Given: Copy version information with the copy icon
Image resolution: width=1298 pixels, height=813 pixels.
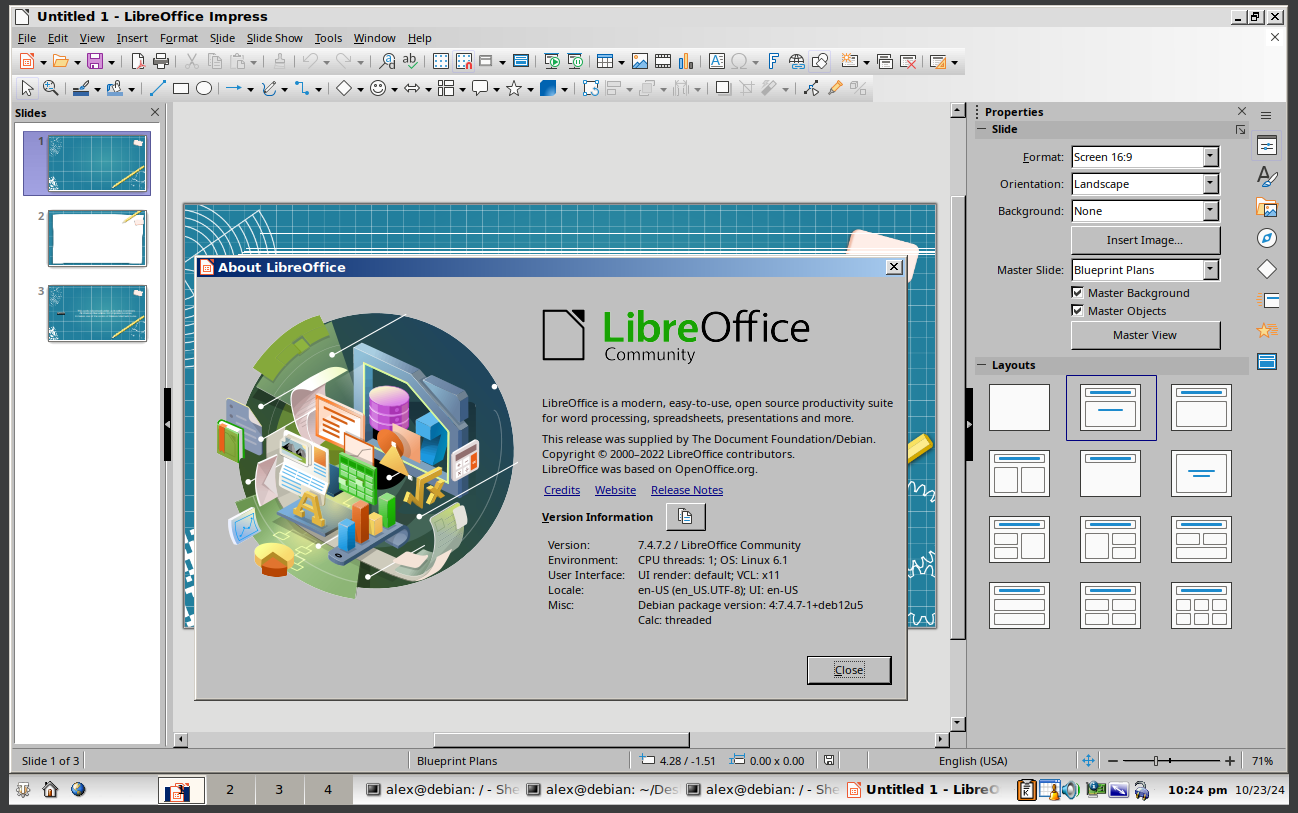Looking at the screenshot, I should pos(685,517).
